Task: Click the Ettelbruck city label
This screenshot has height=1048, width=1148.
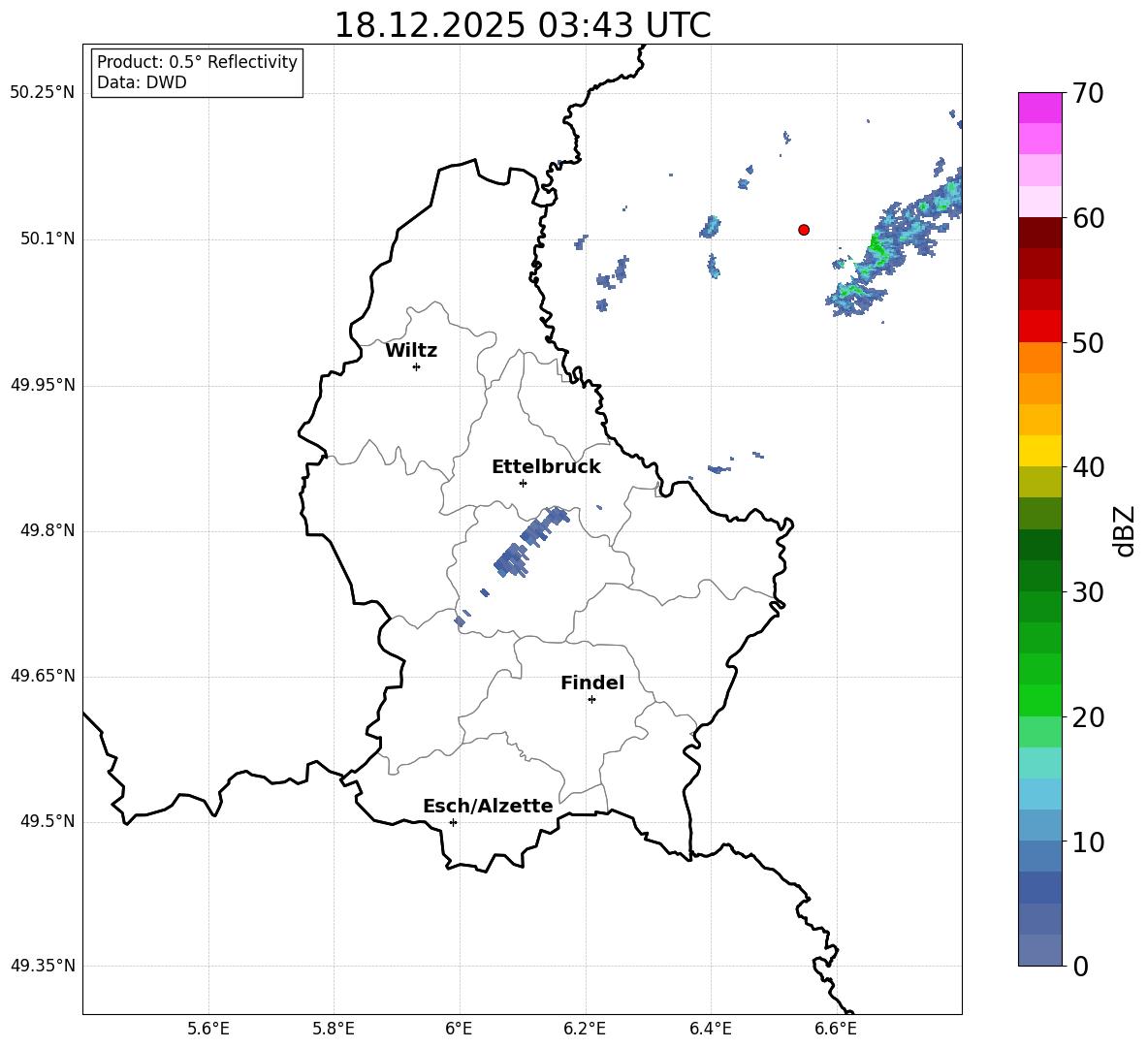Action: coord(546,467)
